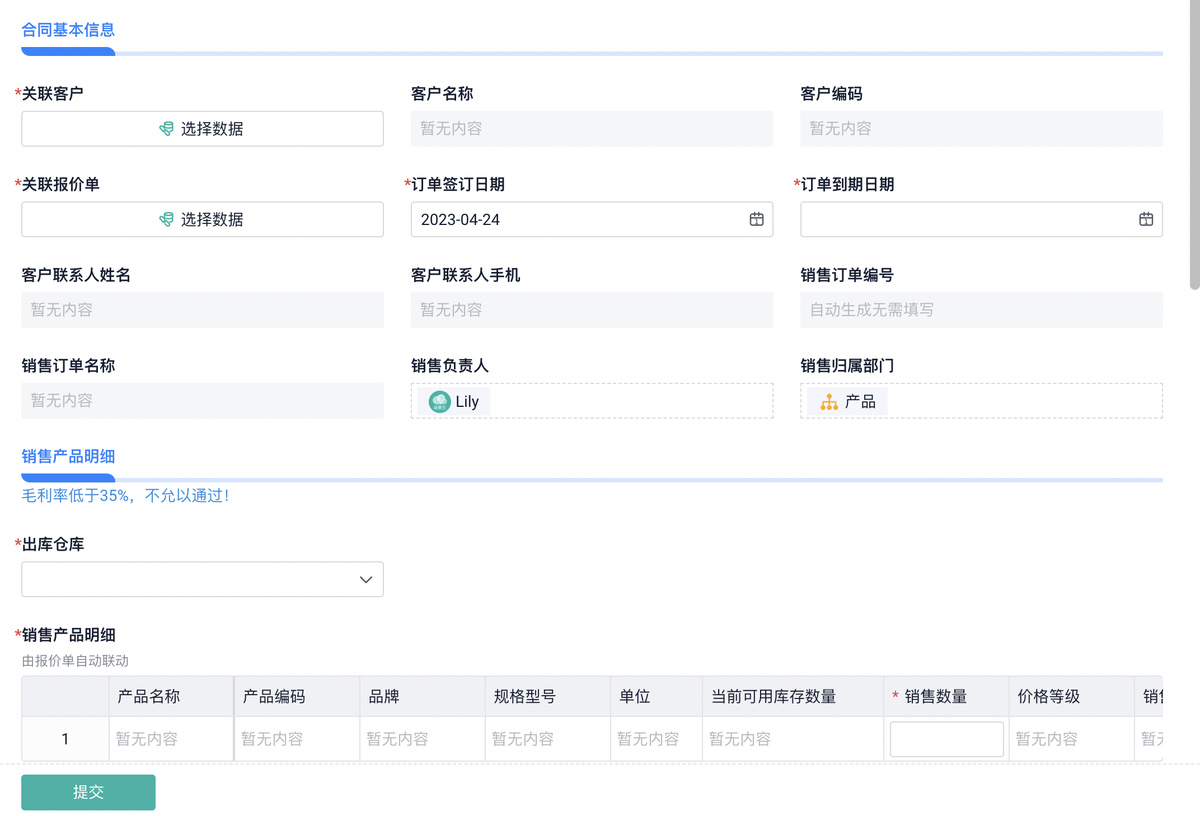The image size is (1200, 816).
Task: Click 选择数据 under 关联报价单
Action: tap(212, 220)
